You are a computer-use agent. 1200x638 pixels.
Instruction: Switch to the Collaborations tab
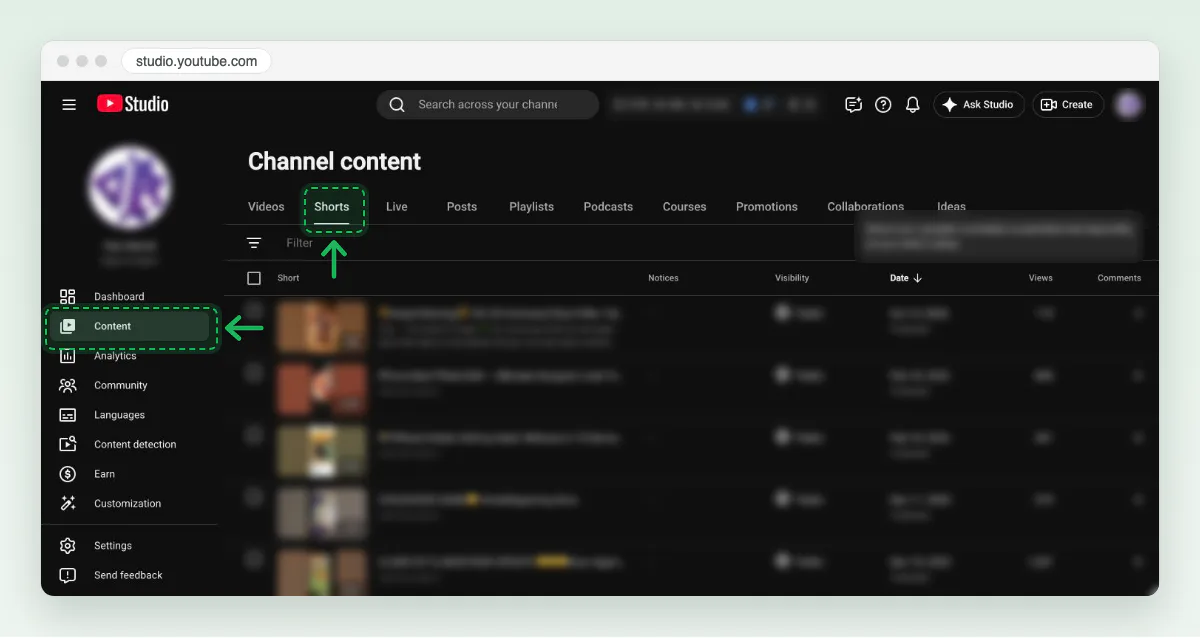pos(865,207)
